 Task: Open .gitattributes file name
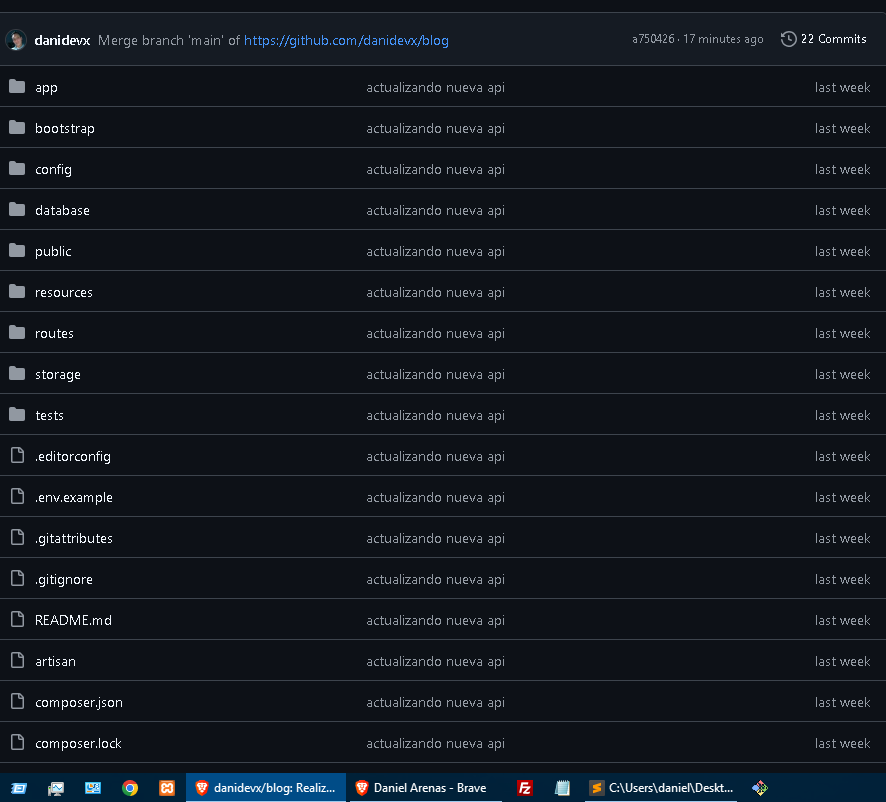[x=74, y=538]
